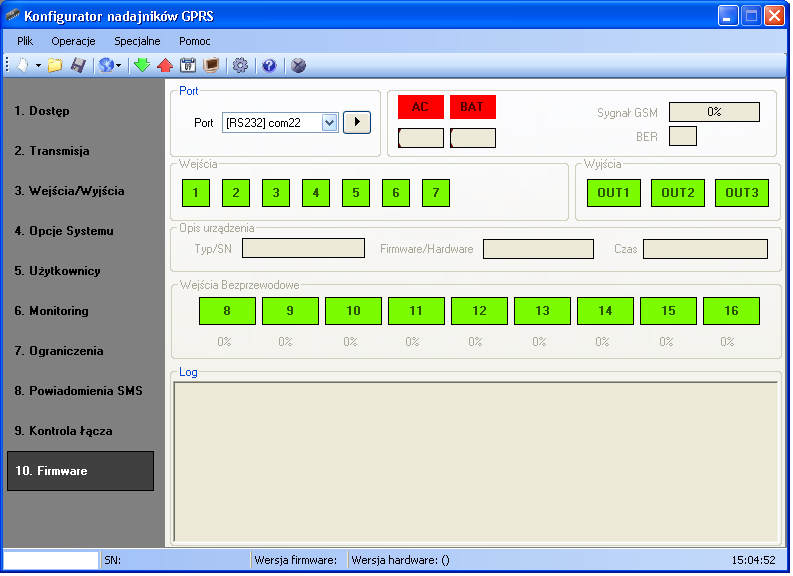Toggle input 7 indicator
This screenshot has width=793, height=576.
coord(435,193)
